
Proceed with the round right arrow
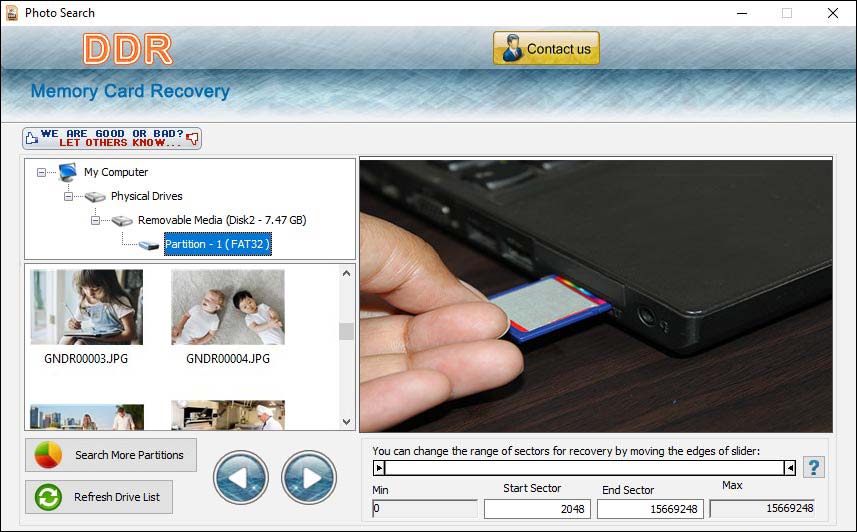[309, 477]
